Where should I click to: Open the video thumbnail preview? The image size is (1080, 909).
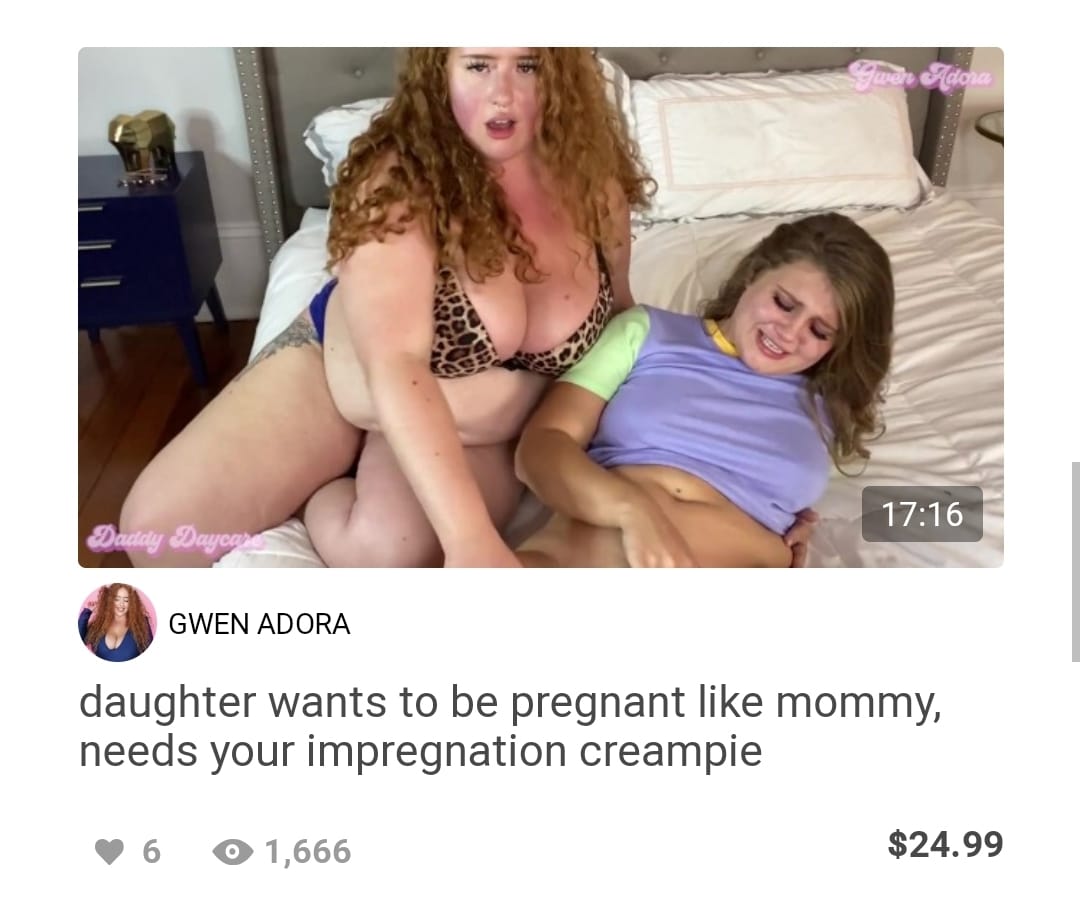(x=541, y=307)
